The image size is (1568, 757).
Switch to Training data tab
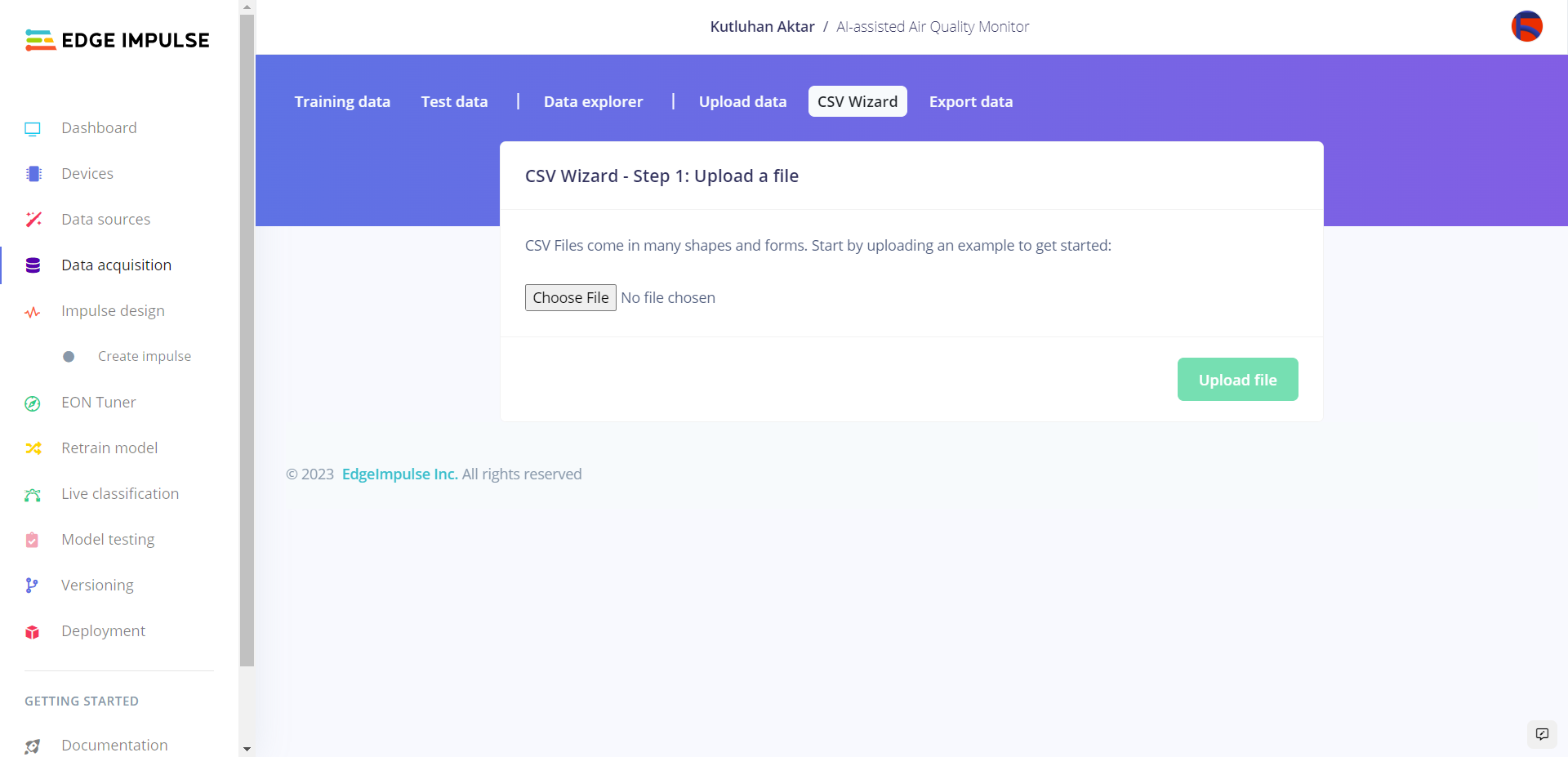click(342, 101)
